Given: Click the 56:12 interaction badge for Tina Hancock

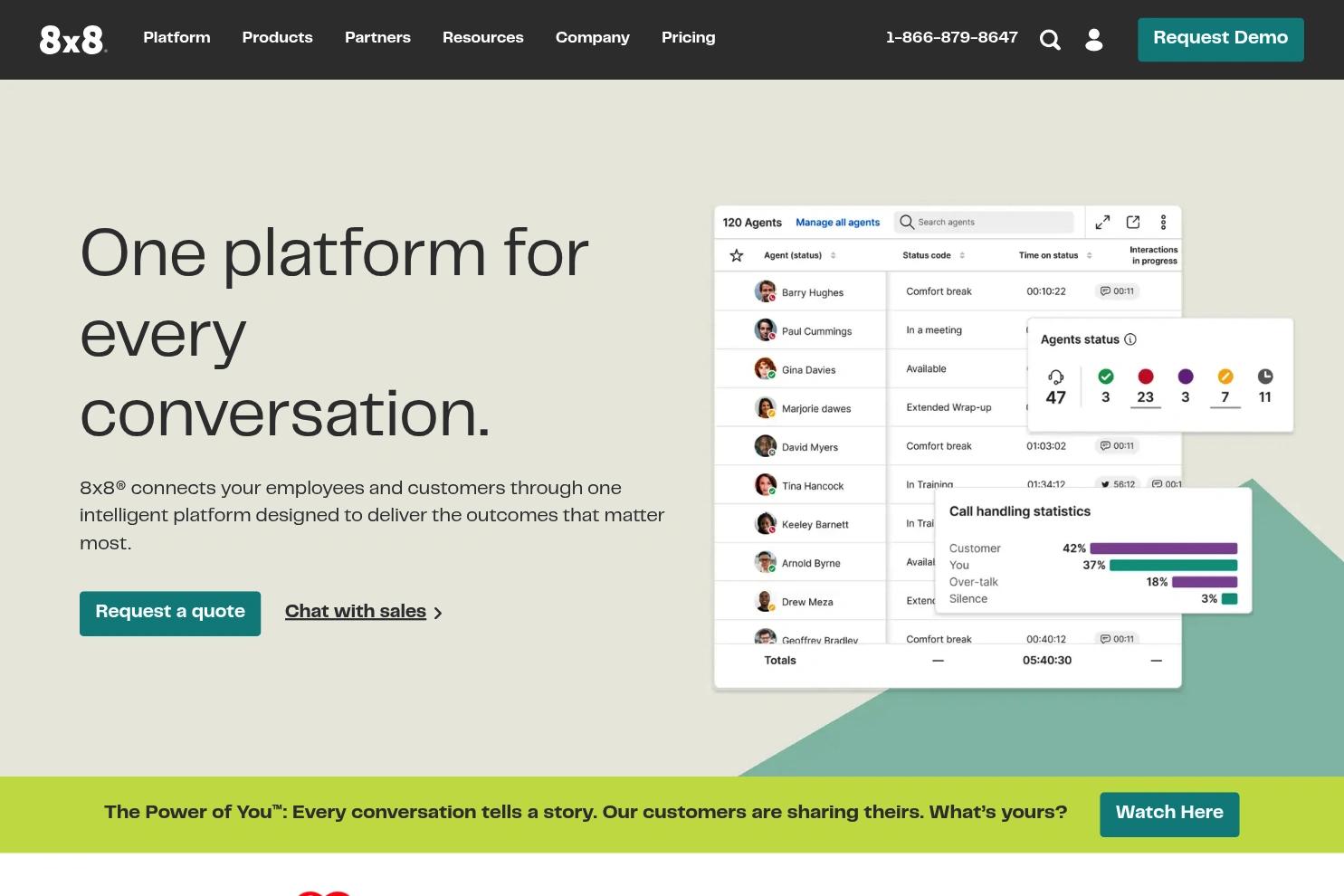Looking at the screenshot, I should 1118,484.
